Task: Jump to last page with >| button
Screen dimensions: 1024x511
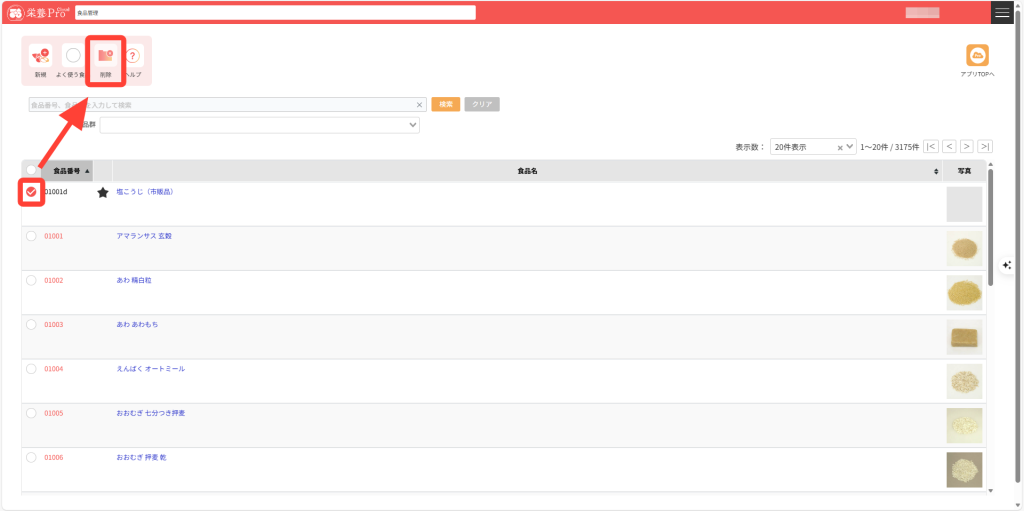Action: click(985, 146)
